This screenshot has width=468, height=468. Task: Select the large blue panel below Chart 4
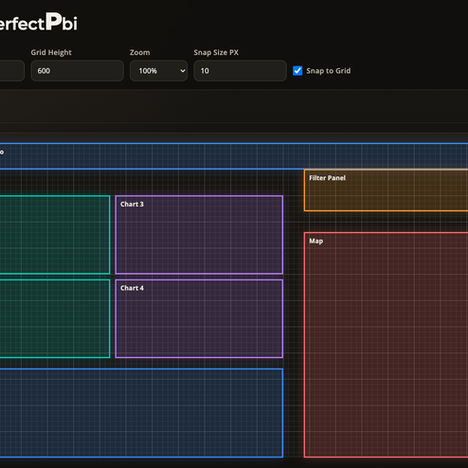[142, 413]
